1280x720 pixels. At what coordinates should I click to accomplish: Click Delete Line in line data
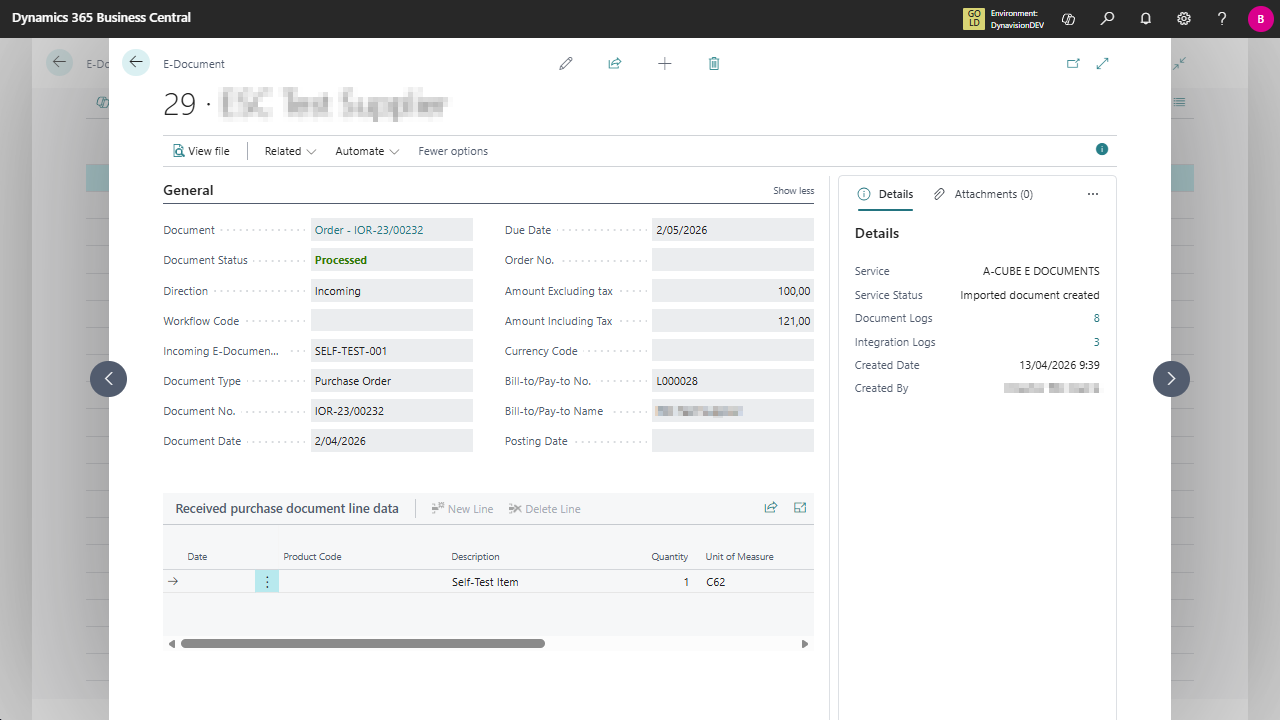pos(544,509)
